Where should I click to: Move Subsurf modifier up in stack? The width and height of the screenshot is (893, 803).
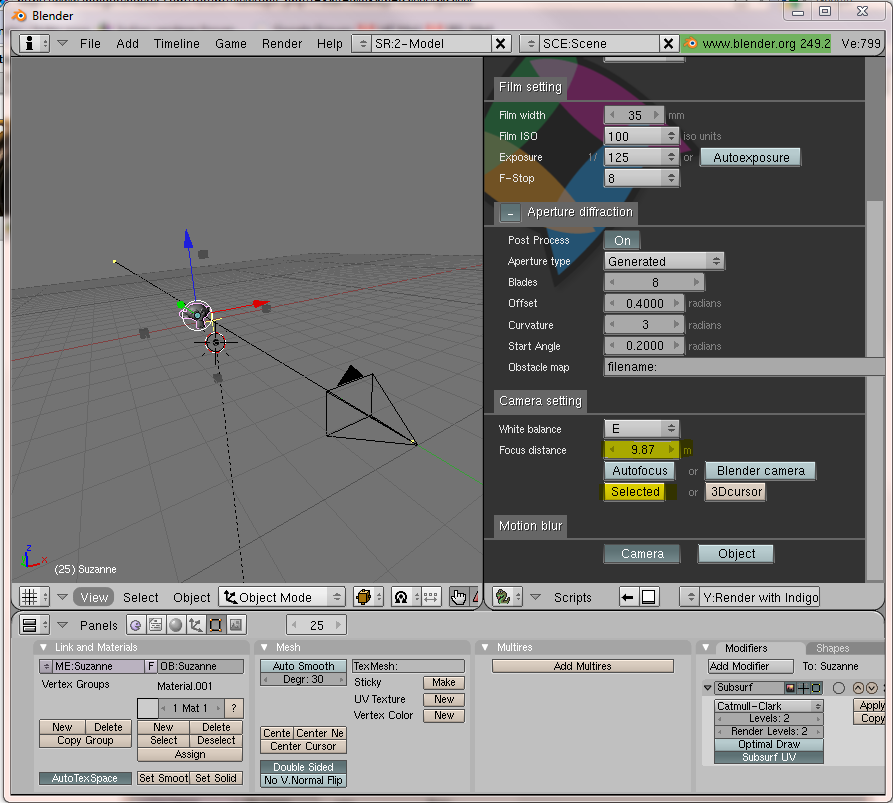click(858, 688)
